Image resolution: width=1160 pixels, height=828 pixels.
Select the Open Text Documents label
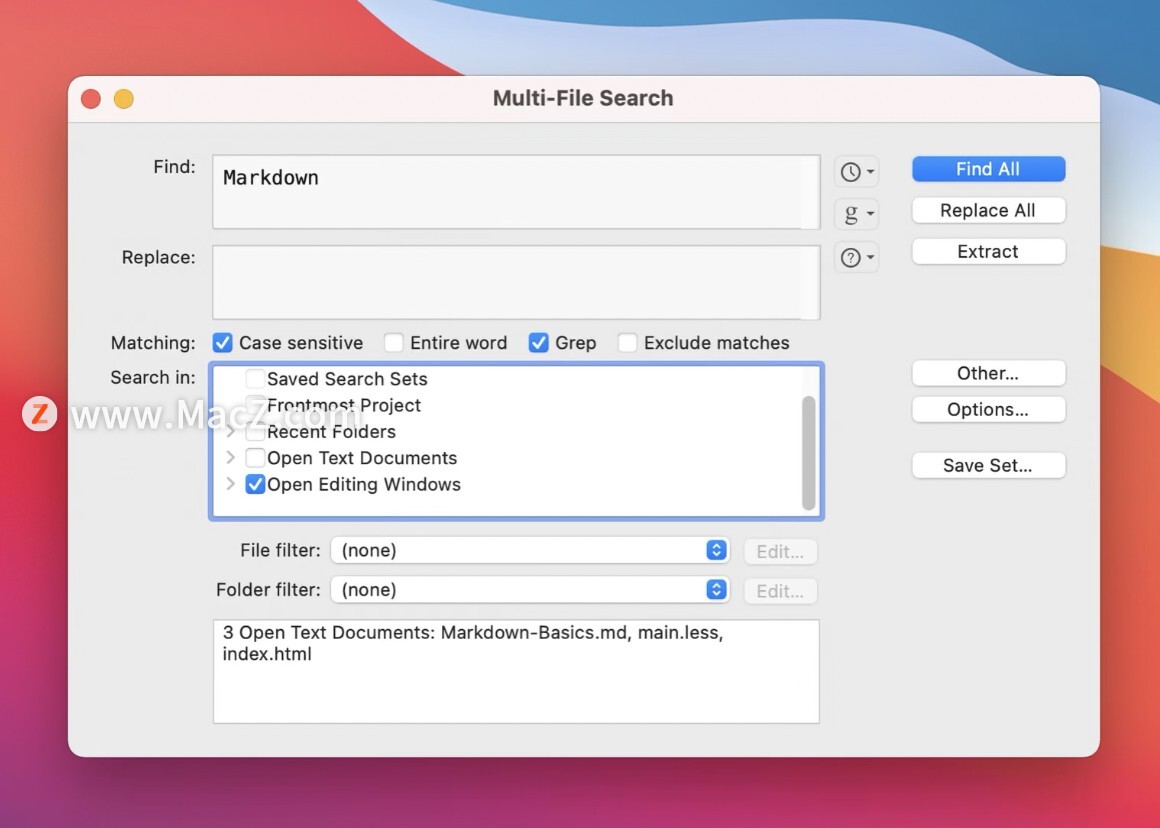(362, 458)
